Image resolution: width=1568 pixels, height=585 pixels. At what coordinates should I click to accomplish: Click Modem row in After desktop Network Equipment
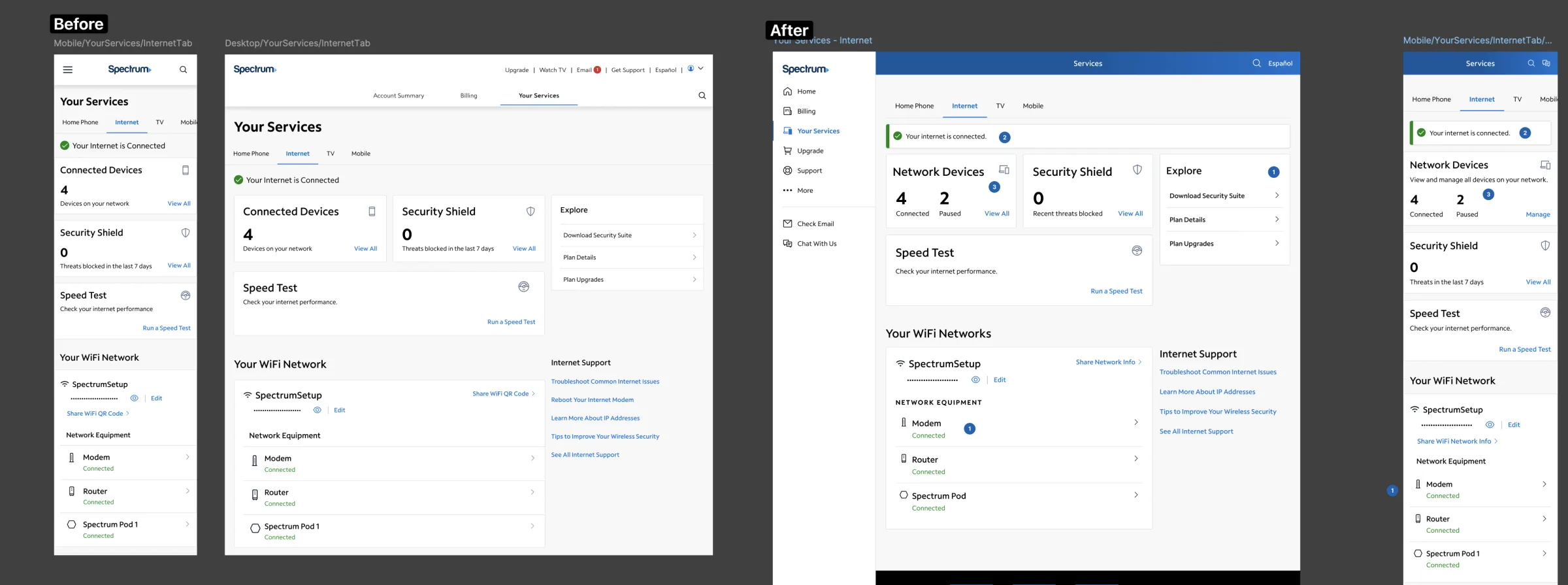click(1019, 429)
